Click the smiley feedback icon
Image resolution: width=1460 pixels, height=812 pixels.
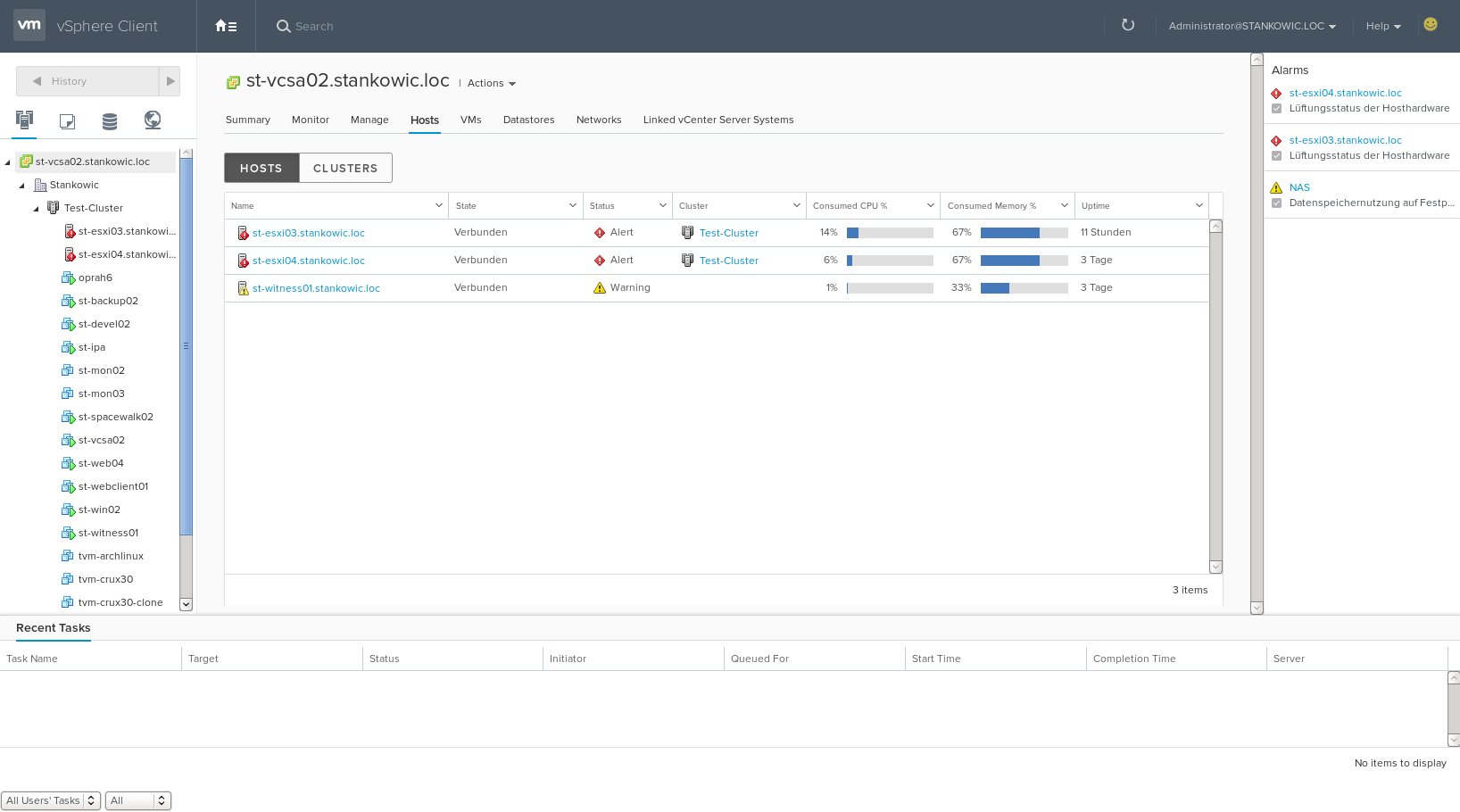tap(1431, 24)
